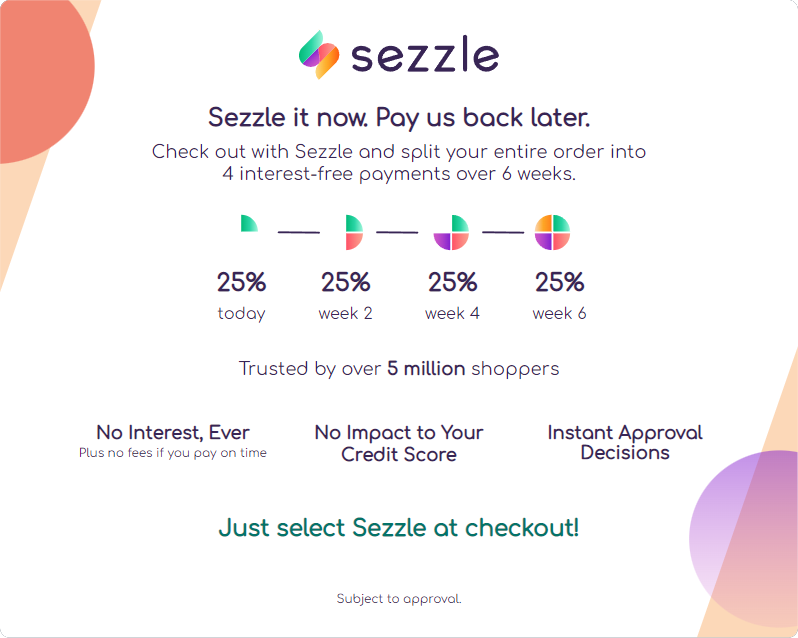The width and height of the screenshot is (798, 638).
Task: Click the half-pie icon above week 2
Action: [353, 232]
